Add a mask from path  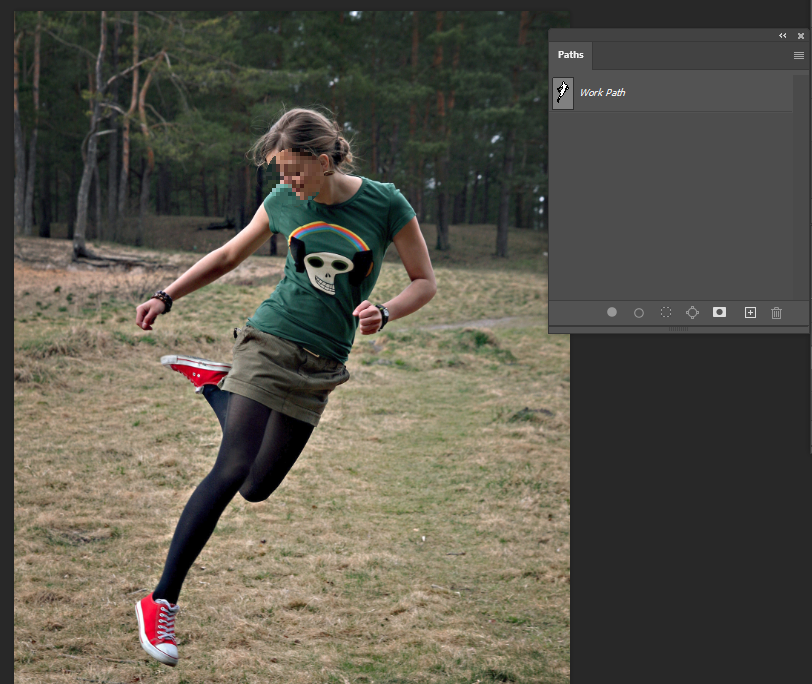tap(719, 312)
